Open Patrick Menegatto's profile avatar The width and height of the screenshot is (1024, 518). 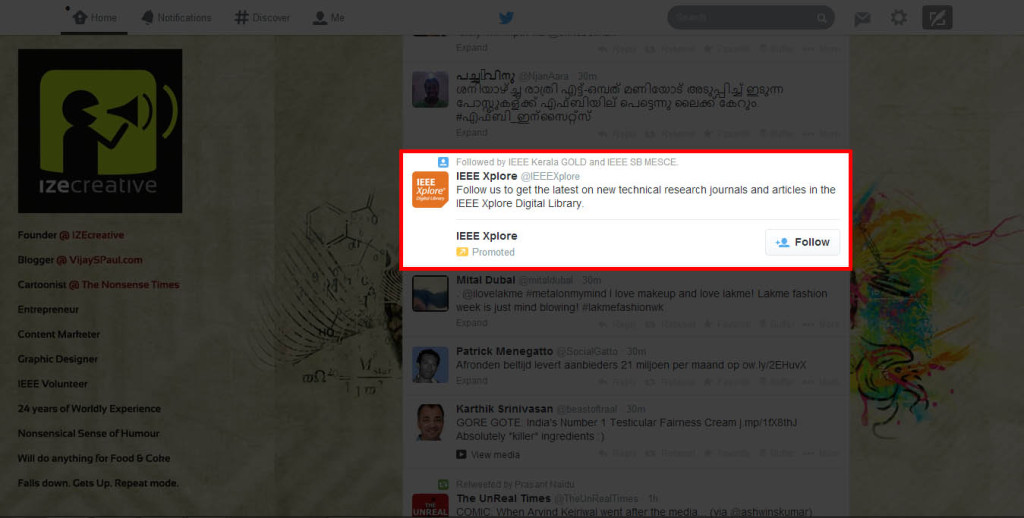tap(430, 364)
